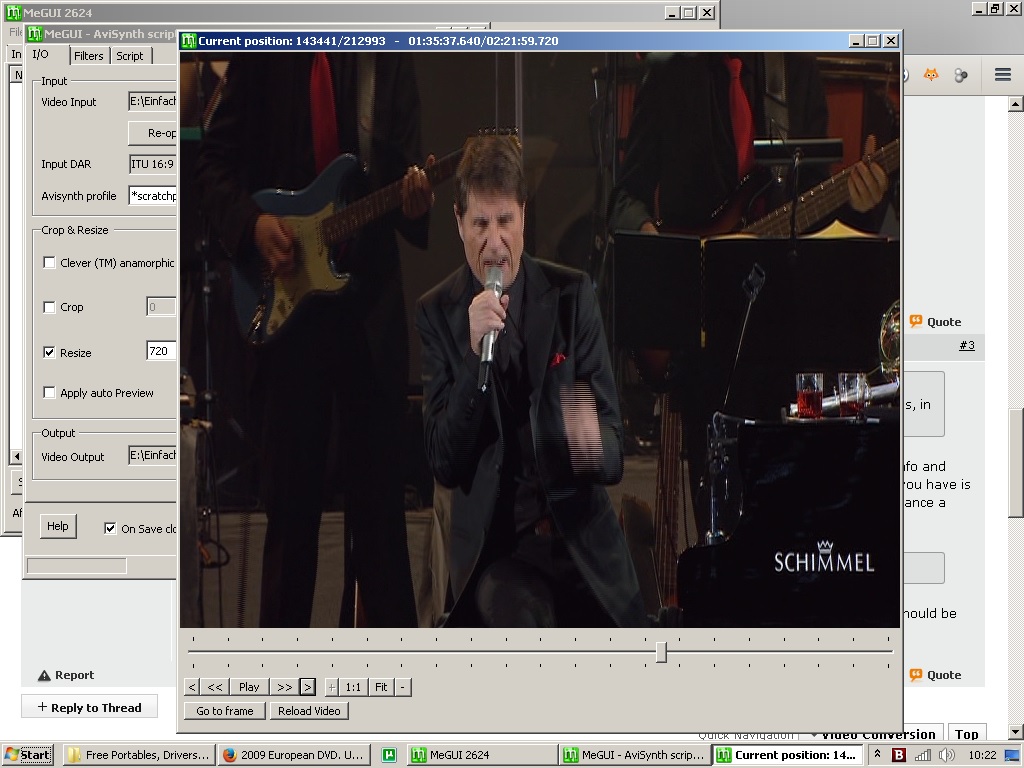Enable the Crop checkbox
Screen dimensions: 1024x768
click(49, 307)
